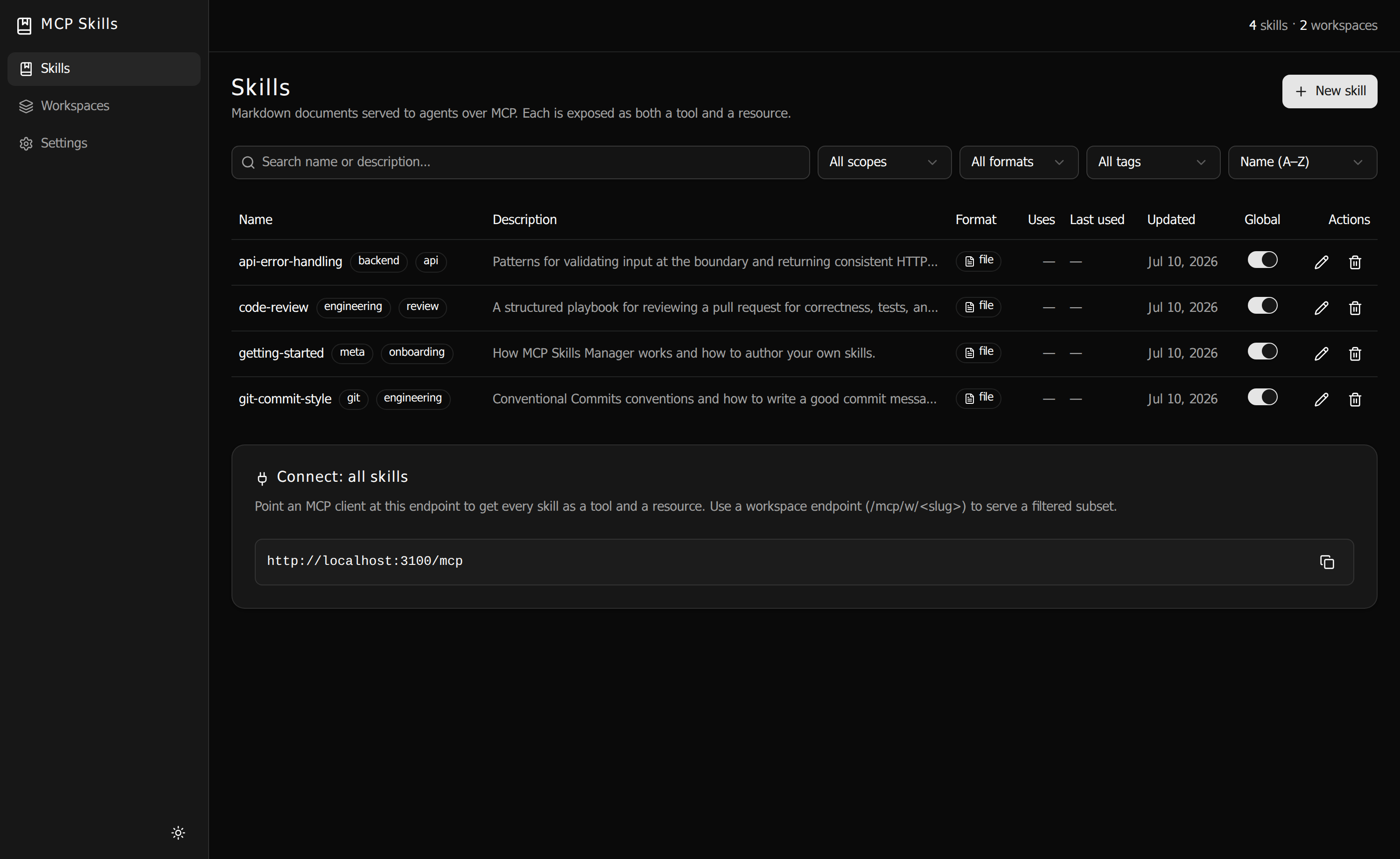Toggle Global switch for api-error-handling

click(x=1262, y=260)
